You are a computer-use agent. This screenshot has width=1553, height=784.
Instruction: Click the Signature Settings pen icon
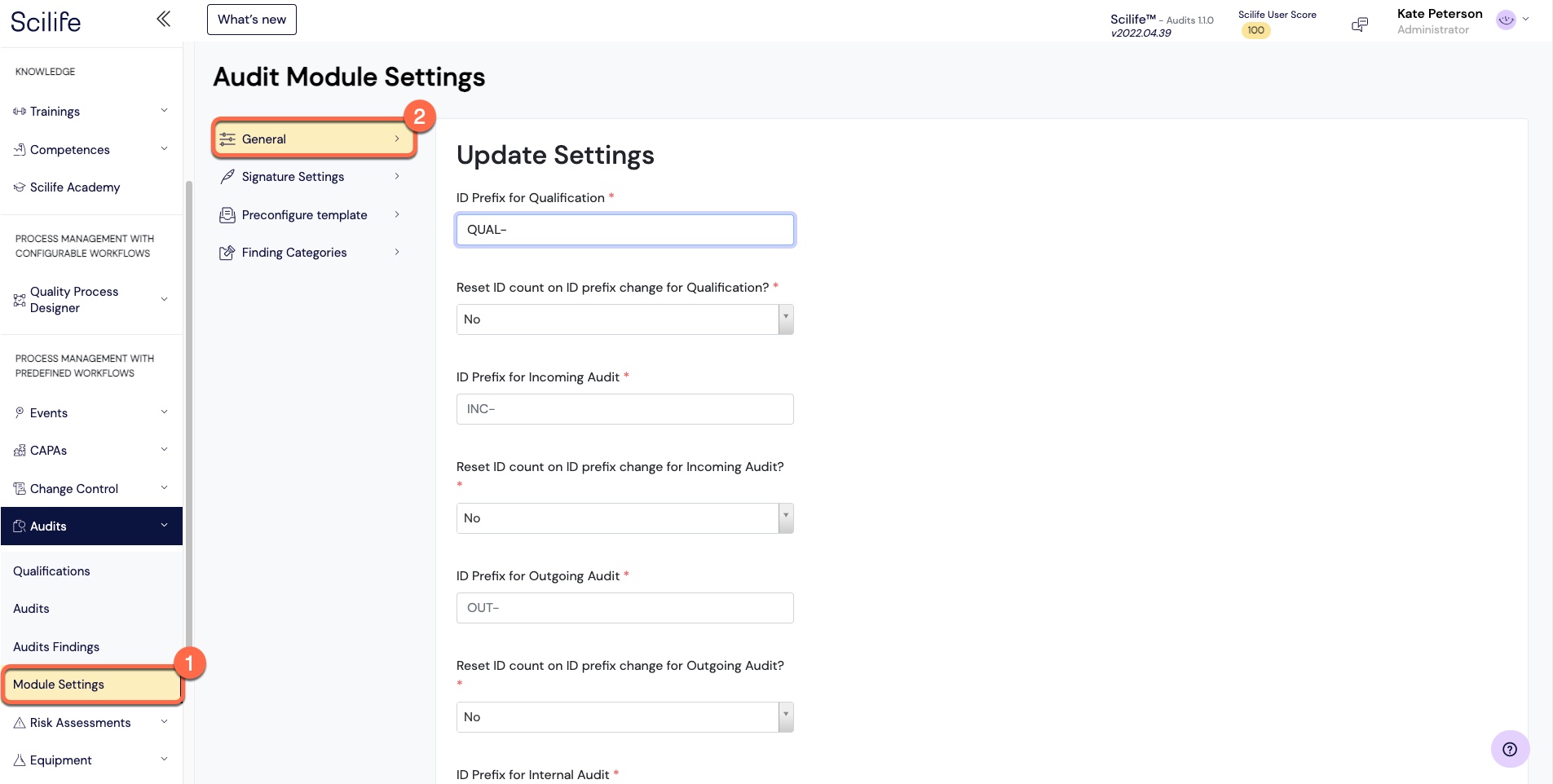pos(227,177)
